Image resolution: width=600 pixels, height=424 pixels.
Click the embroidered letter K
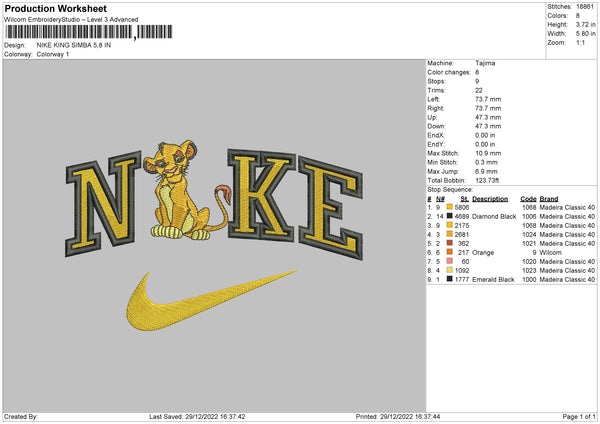261,195
